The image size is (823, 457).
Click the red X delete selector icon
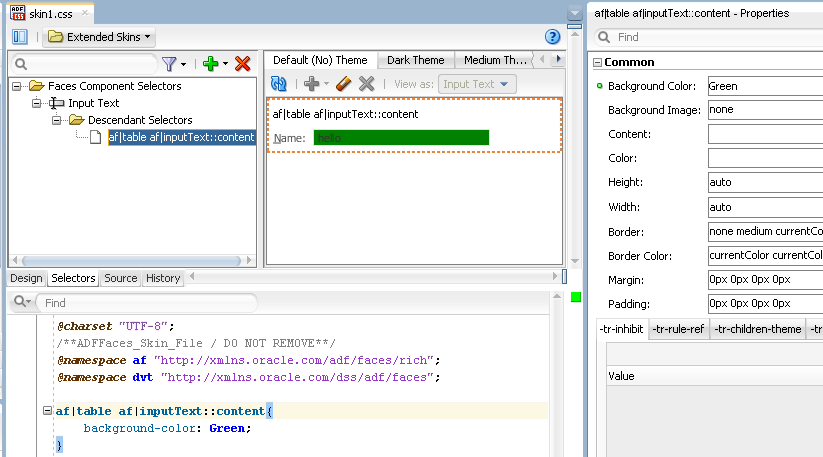(x=242, y=64)
